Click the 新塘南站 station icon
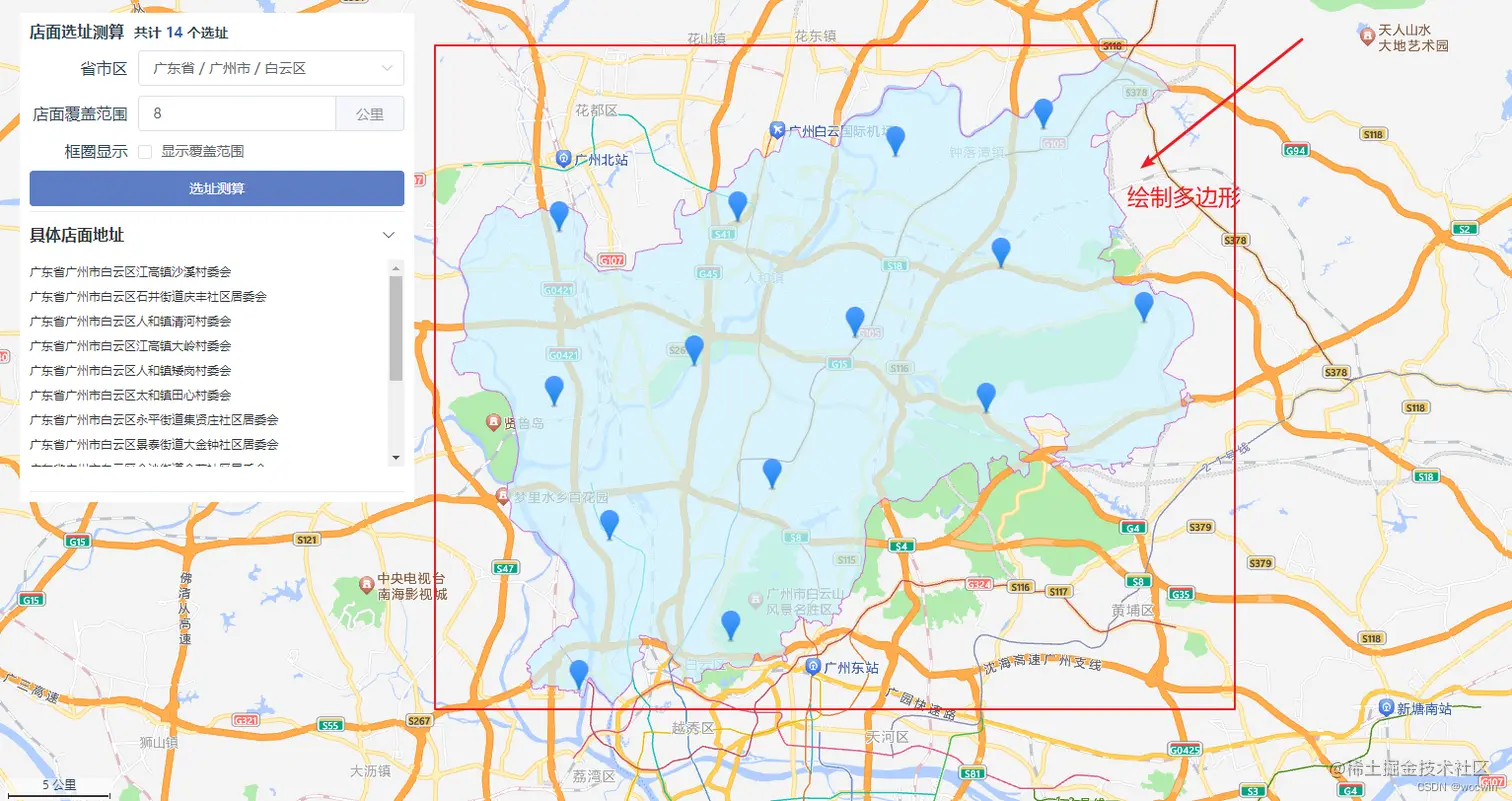 (1386, 707)
